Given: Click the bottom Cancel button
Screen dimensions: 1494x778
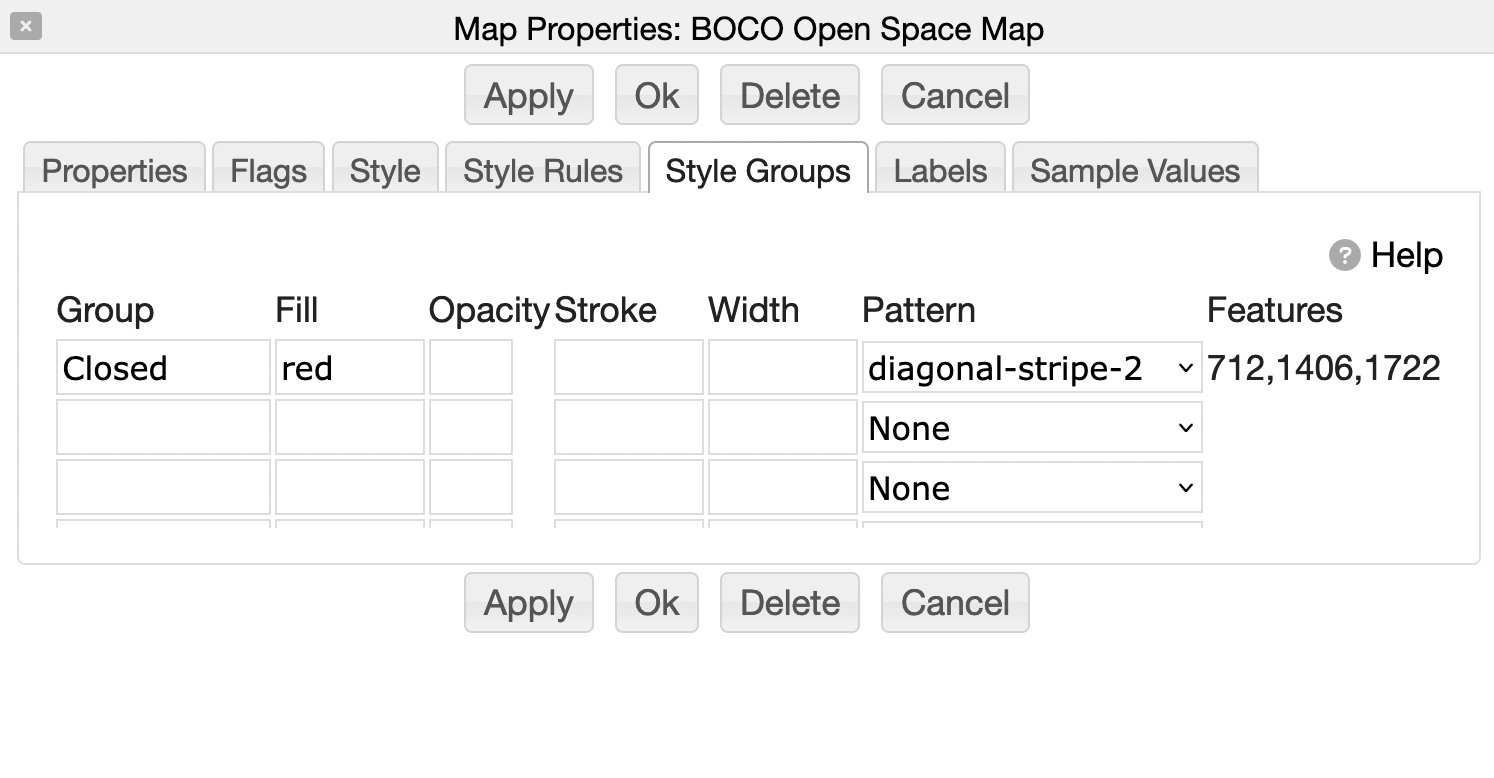Looking at the screenshot, I should (x=955, y=603).
